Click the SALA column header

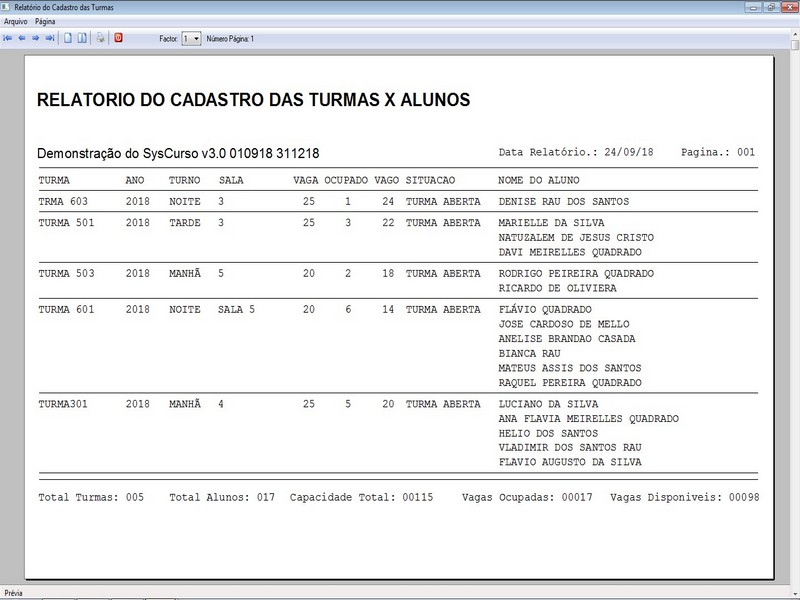pyautogui.click(x=231, y=180)
